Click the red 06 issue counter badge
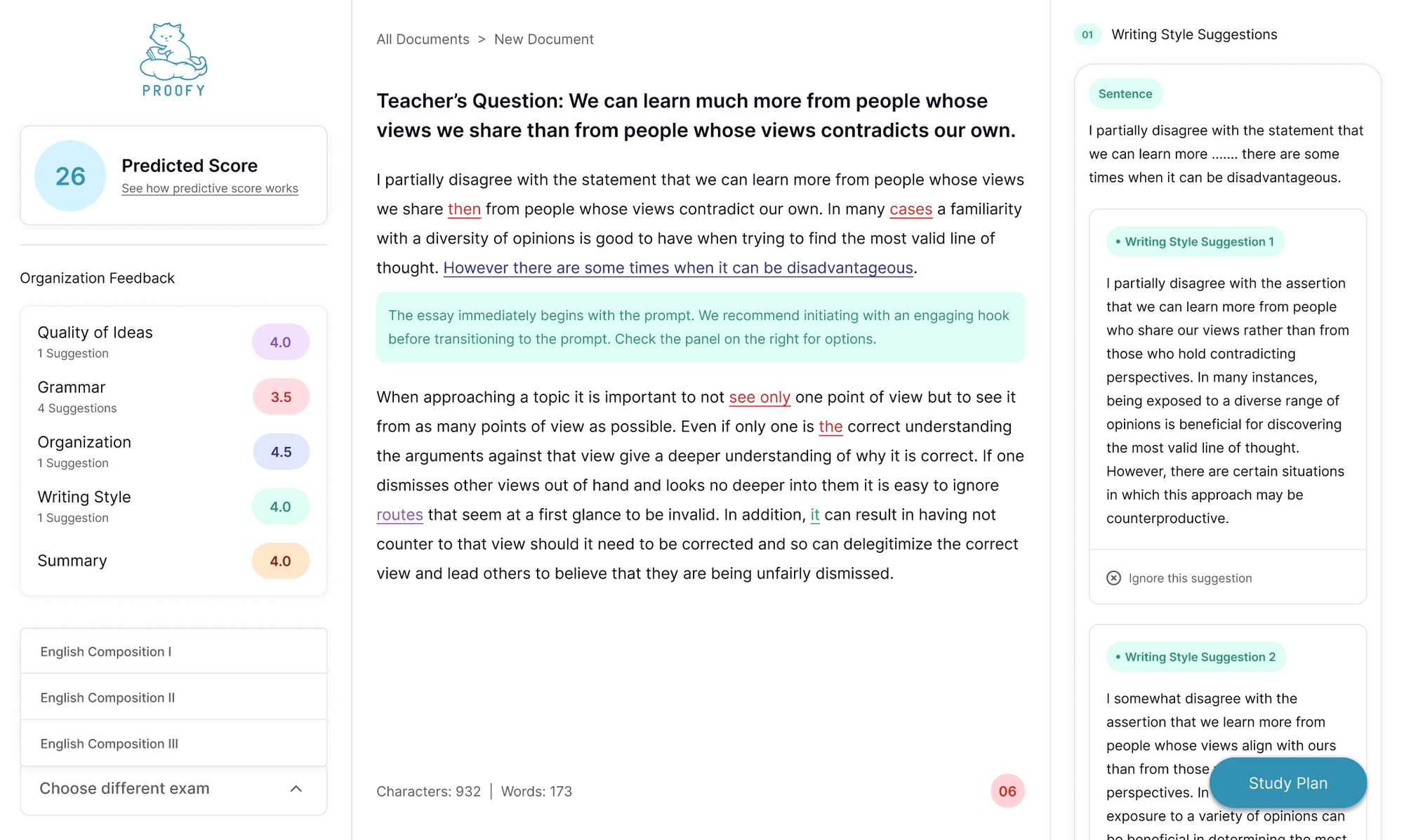The image size is (1404, 840). click(x=1007, y=791)
